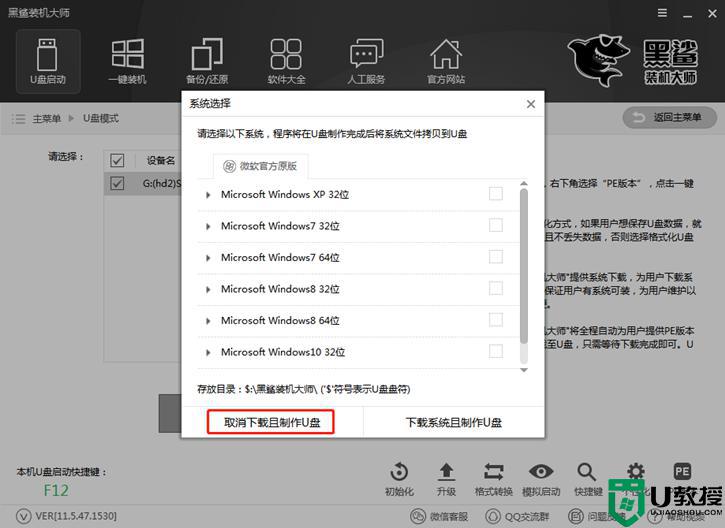Click the F12 boot hotkey text
Viewport: 725px width, 528px height.
[56, 490]
